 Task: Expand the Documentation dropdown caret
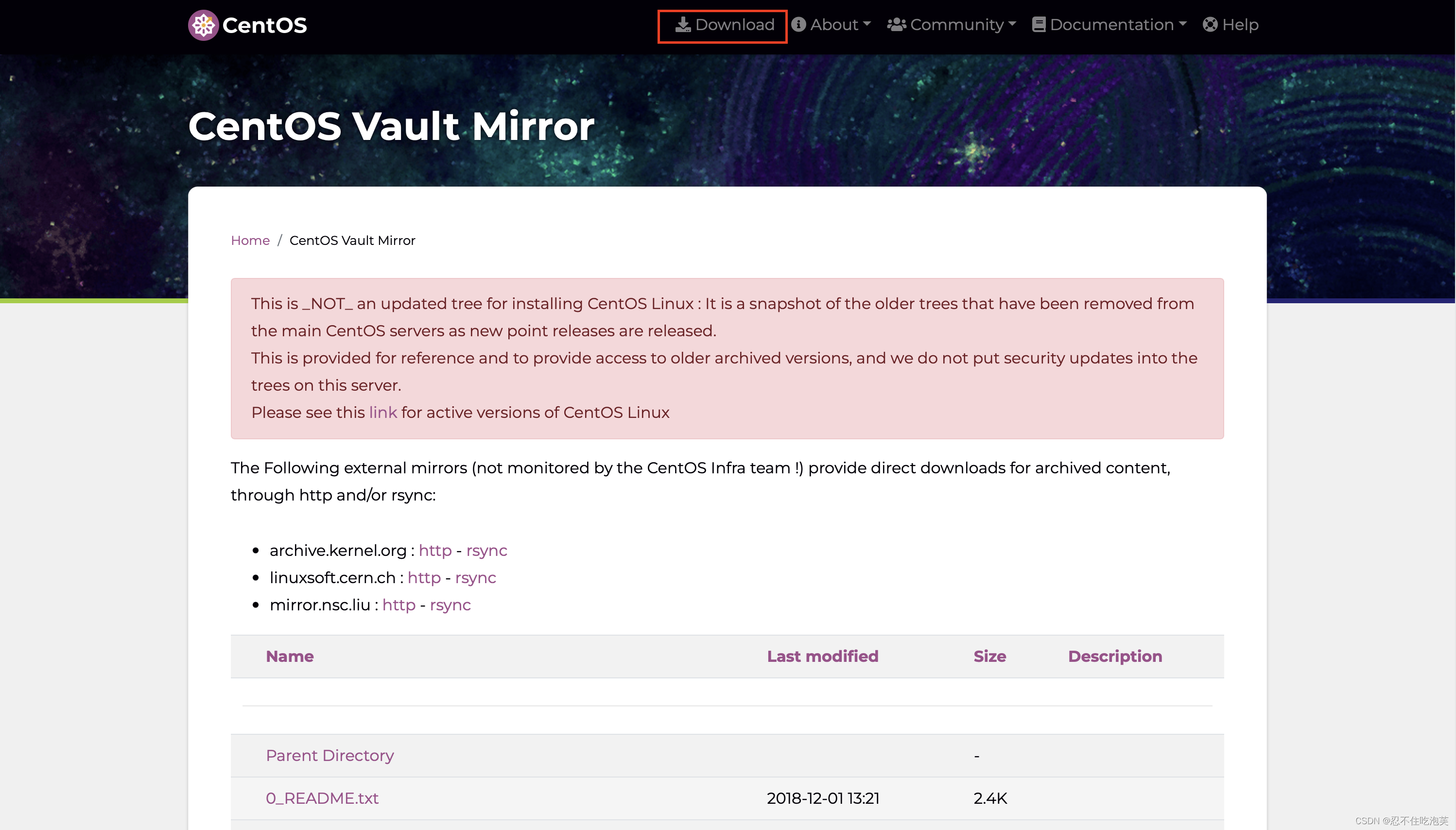click(x=1183, y=24)
